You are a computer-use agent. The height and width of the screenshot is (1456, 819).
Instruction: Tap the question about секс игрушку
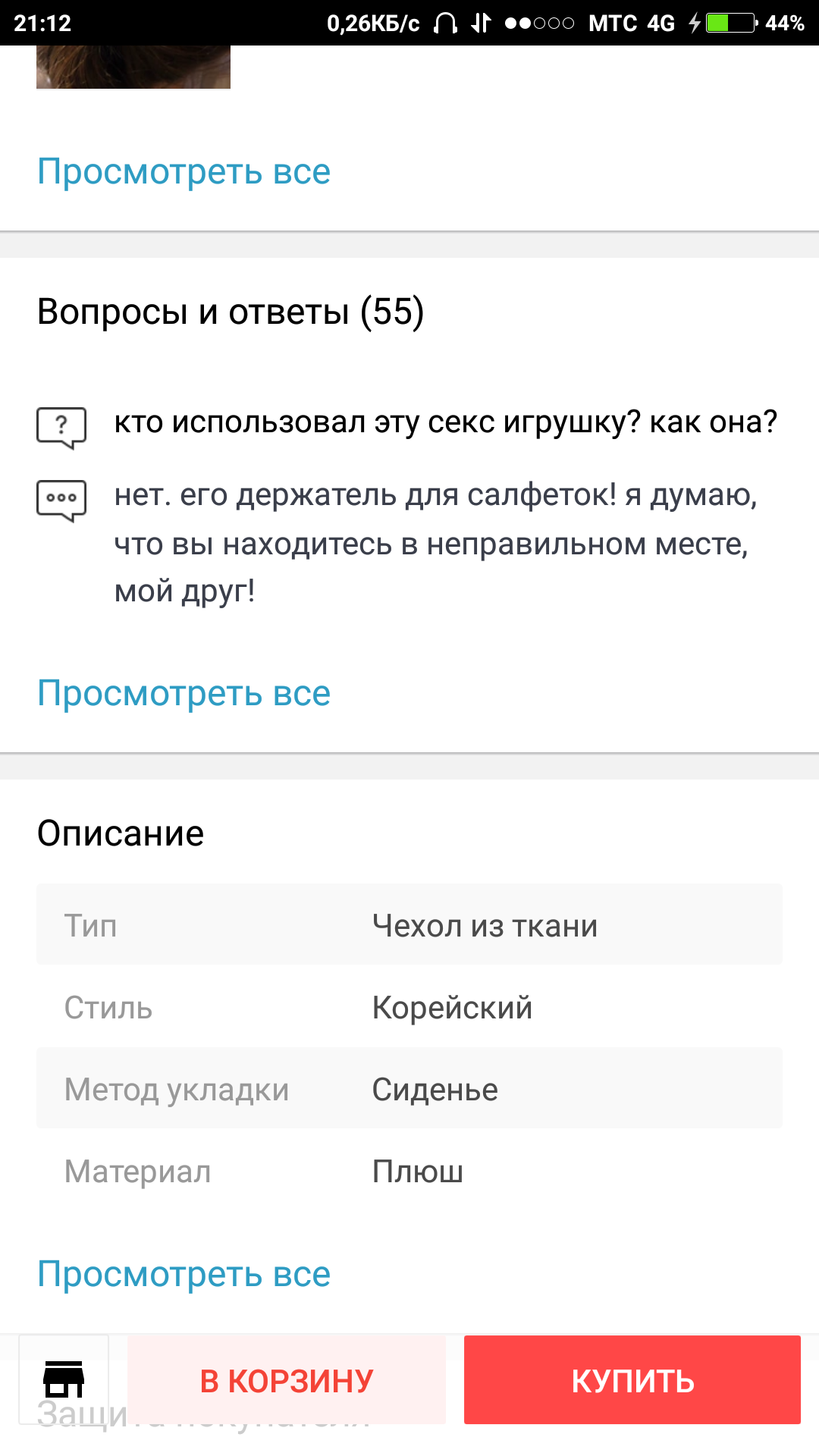445,422
